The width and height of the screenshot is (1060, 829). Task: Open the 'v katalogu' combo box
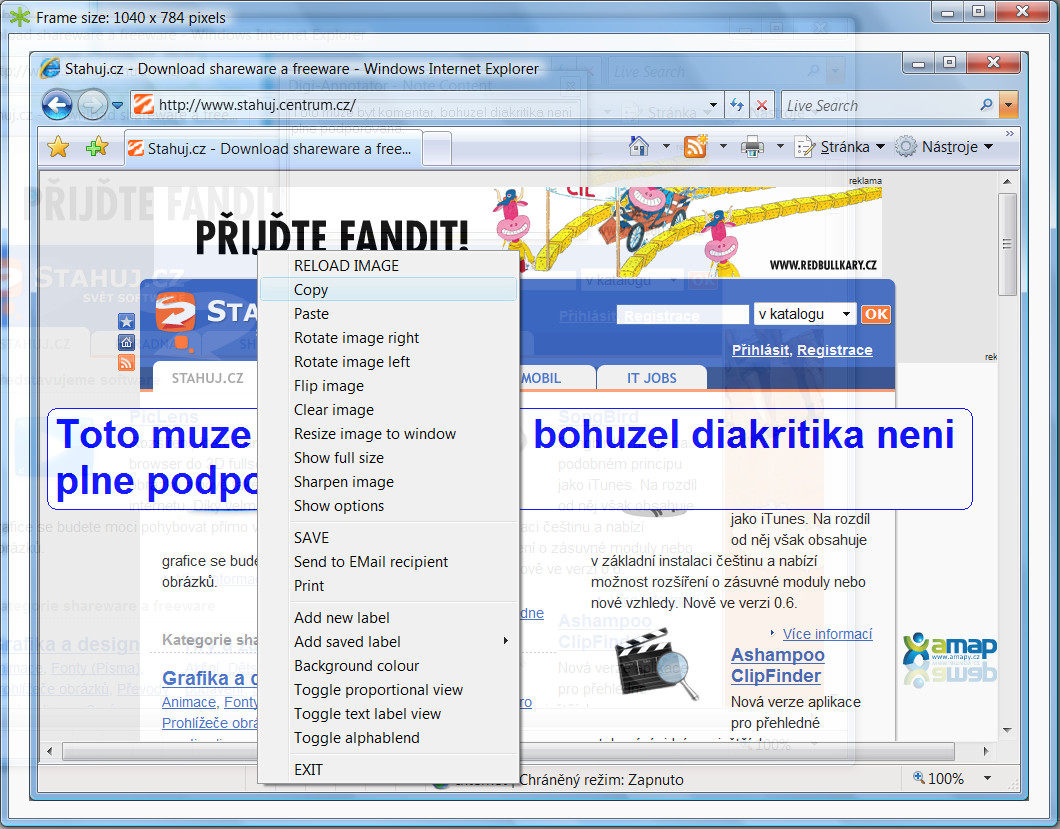pyautogui.click(x=804, y=314)
